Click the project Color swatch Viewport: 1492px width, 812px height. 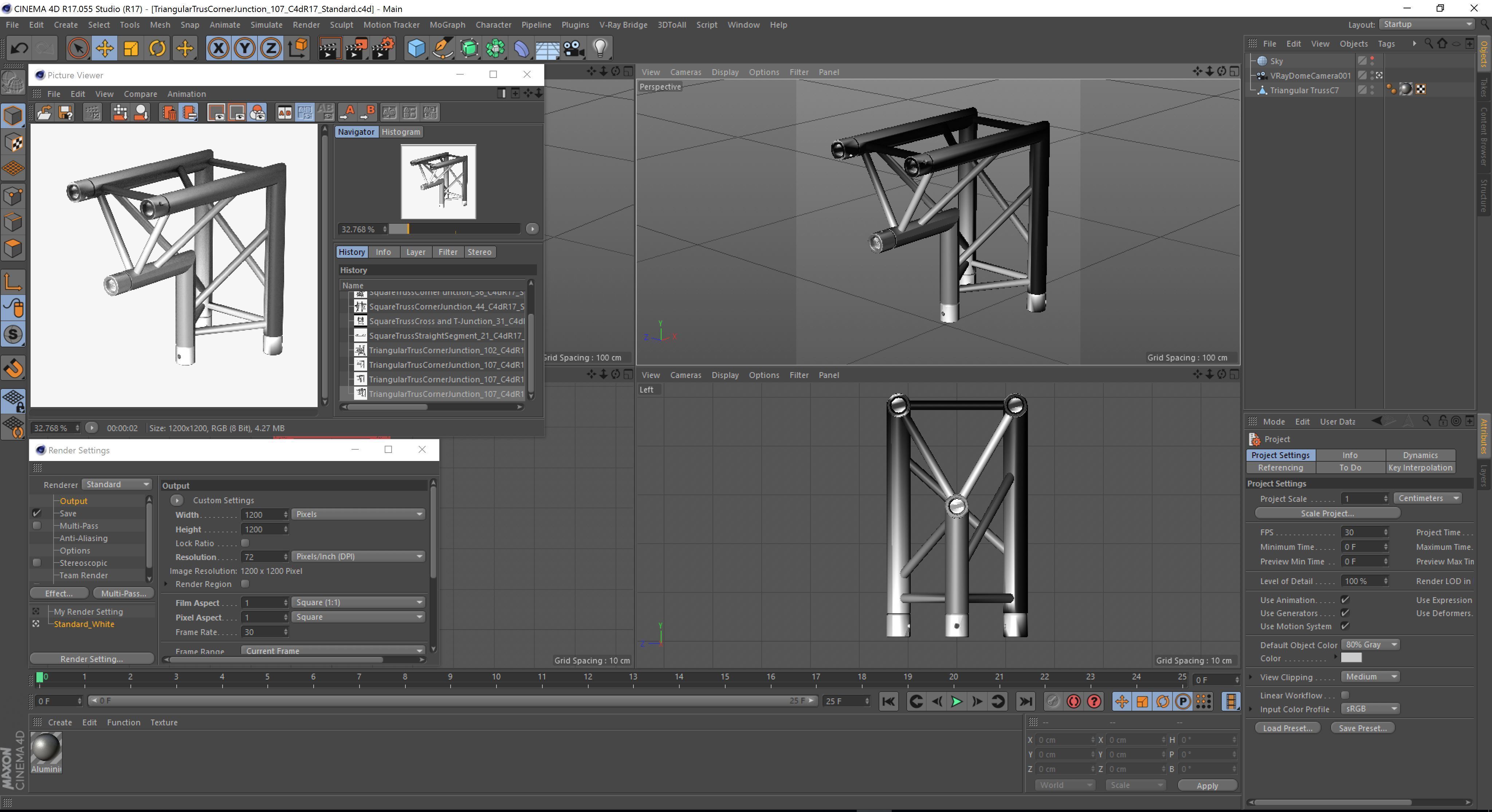[1351, 658]
